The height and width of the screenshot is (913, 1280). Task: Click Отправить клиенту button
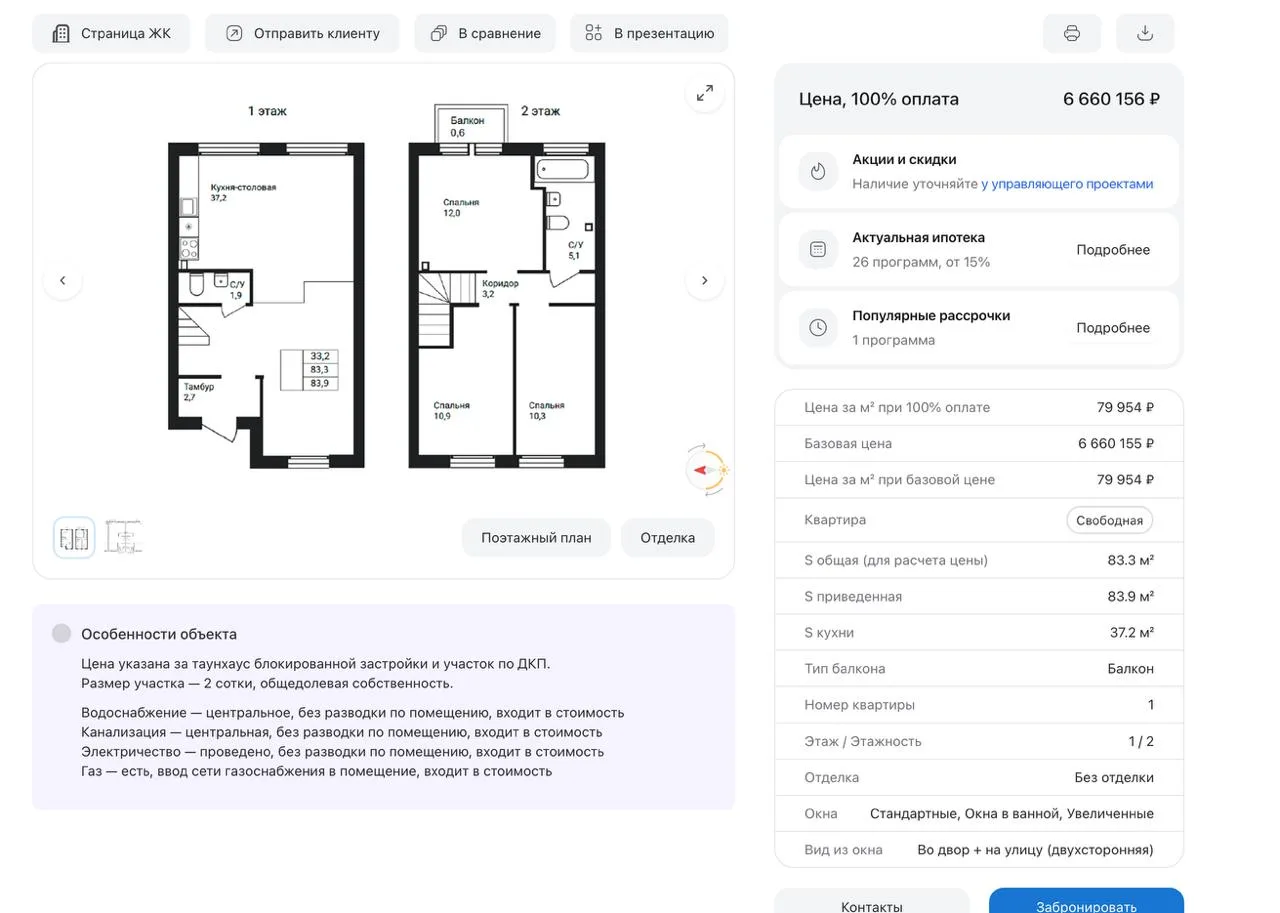click(x=302, y=33)
